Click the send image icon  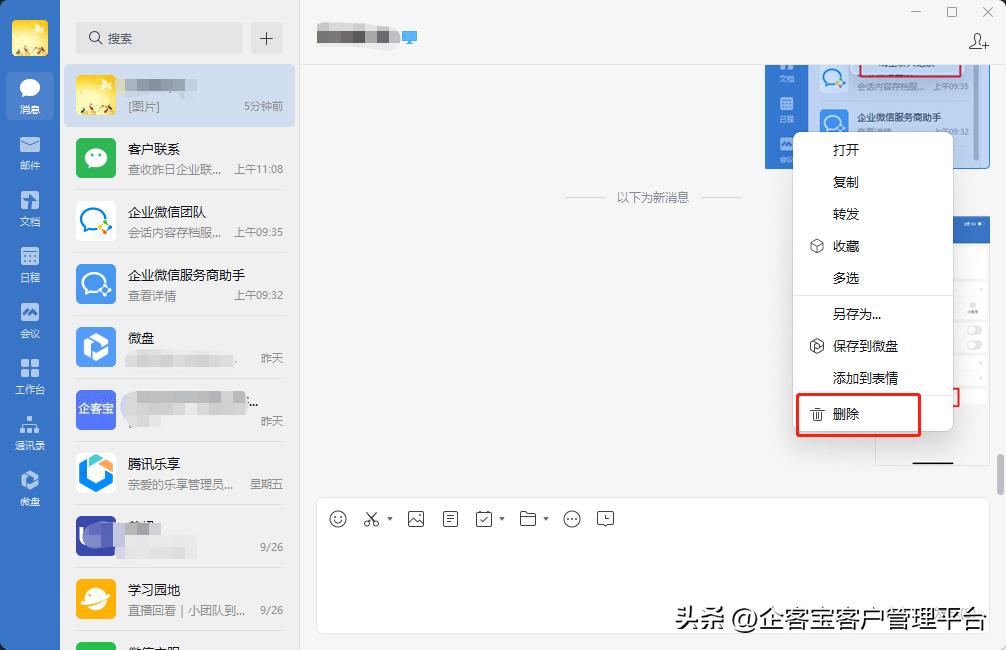[x=416, y=519]
